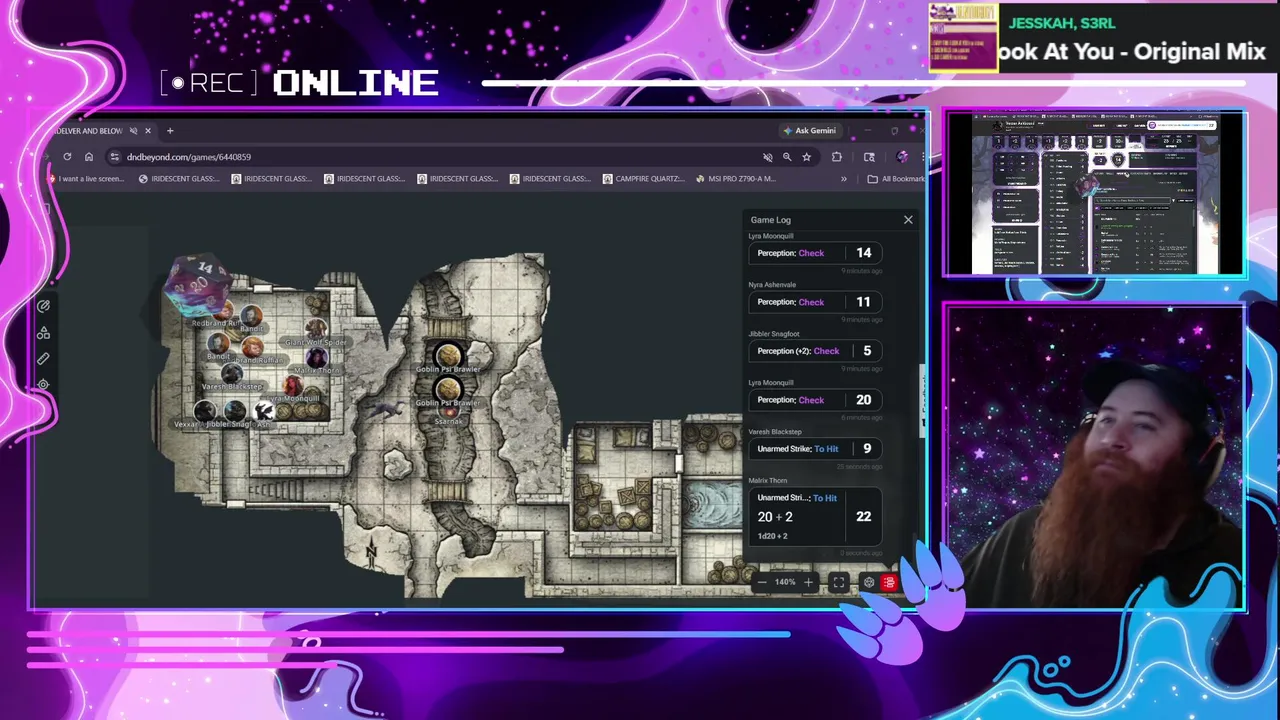This screenshot has height=720, width=1280.
Task: Click Lyra Moonquill Perception roll of 14
Action: click(815, 253)
